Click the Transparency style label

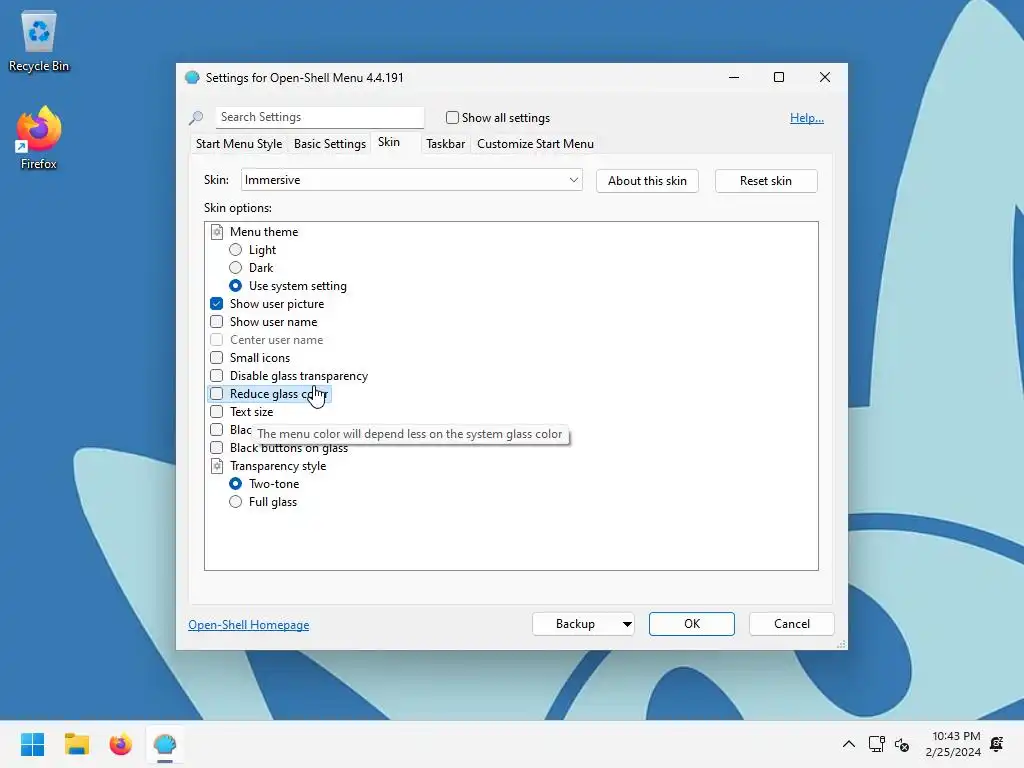tap(278, 466)
